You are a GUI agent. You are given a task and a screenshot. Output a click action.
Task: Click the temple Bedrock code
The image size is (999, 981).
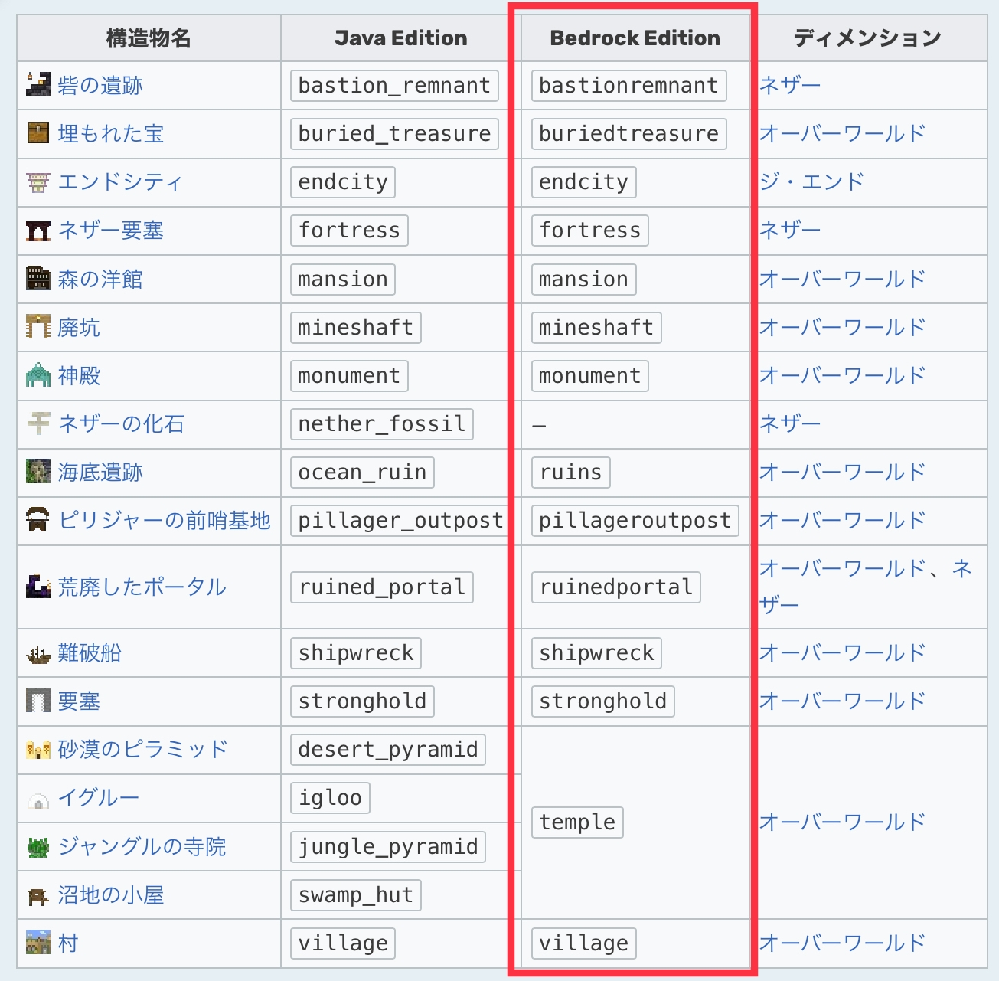(x=577, y=822)
